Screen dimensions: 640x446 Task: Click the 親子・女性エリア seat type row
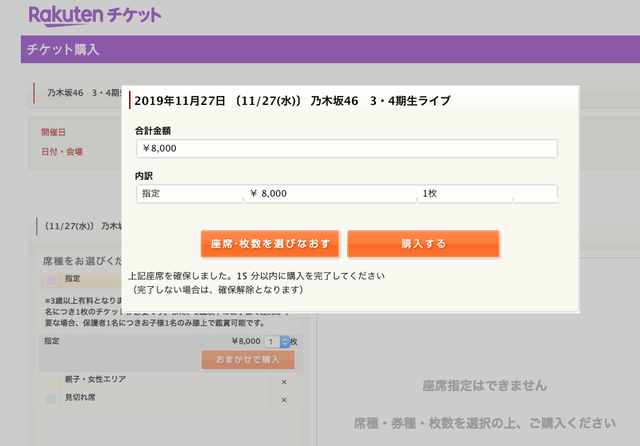pyautogui.click(x=167, y=381)
